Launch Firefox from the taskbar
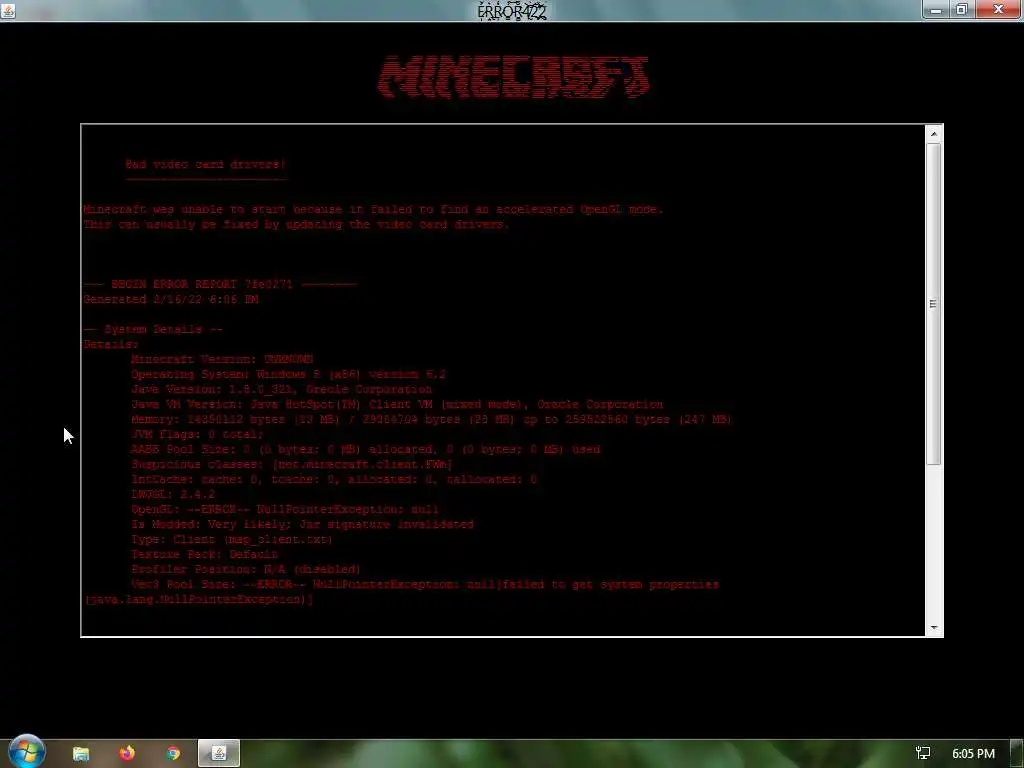This screenshot has width=1024, height=768. (127, 753)
